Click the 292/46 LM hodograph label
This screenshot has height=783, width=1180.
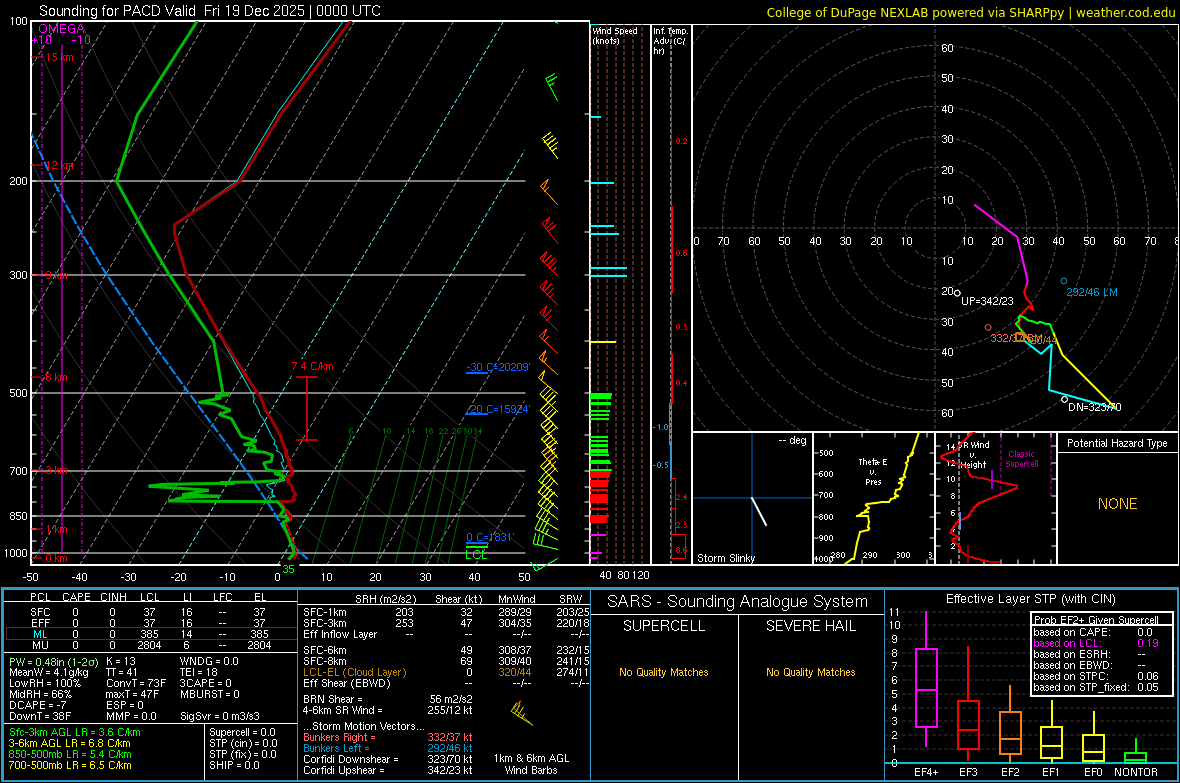(x=1092, y=292)
